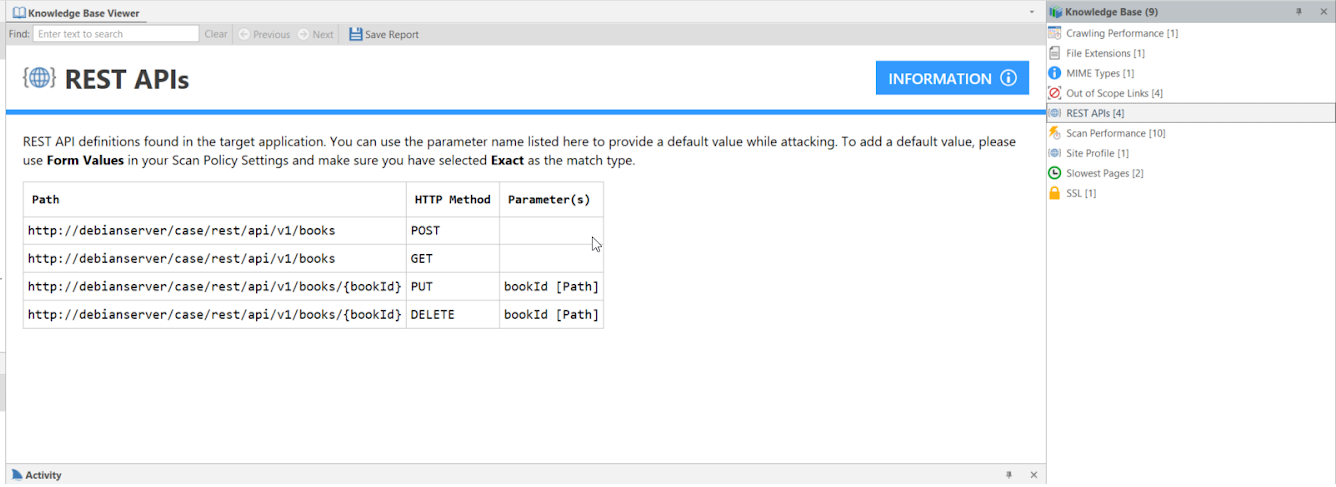Click the Find text search field

(x=116, y=34)
